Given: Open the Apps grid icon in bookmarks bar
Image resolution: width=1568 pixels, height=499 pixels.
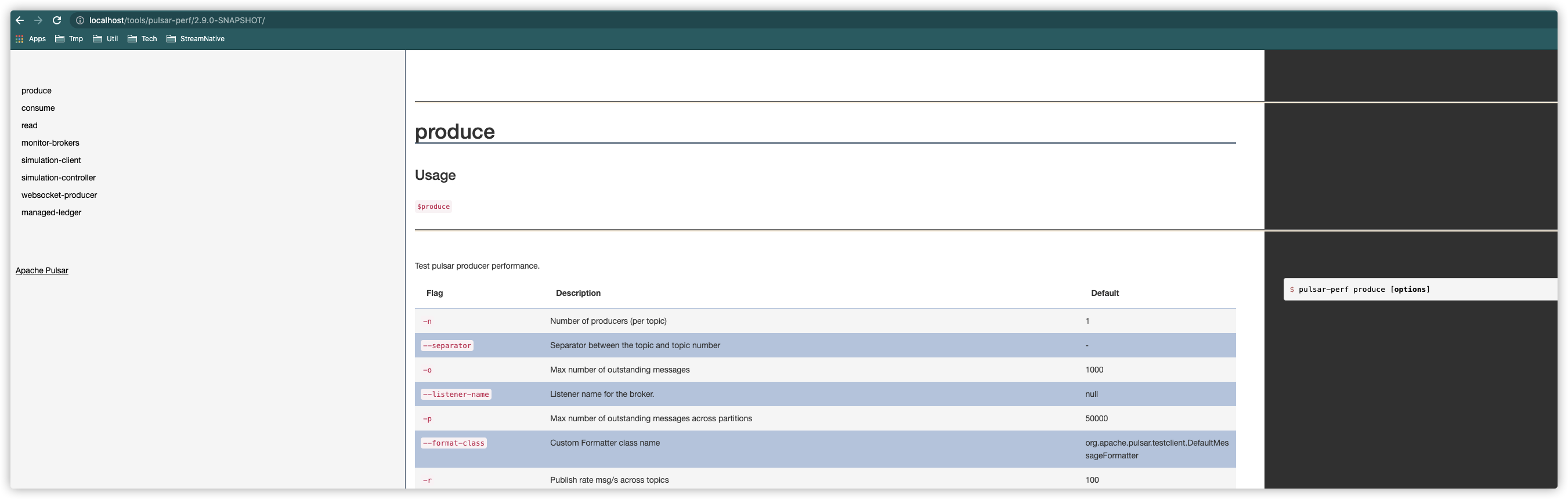Looking at the screenshot, I should [x=20, y=39].
